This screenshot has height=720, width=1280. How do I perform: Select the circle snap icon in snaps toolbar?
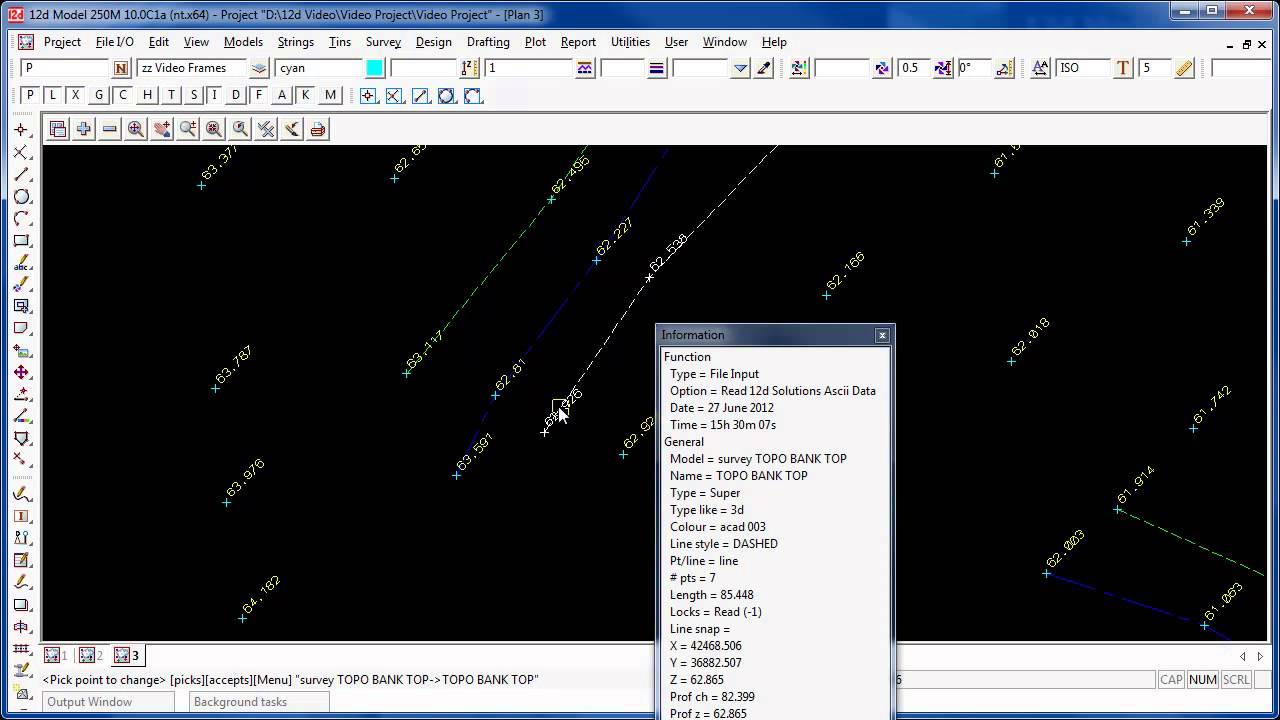click(x=447, y=96)
